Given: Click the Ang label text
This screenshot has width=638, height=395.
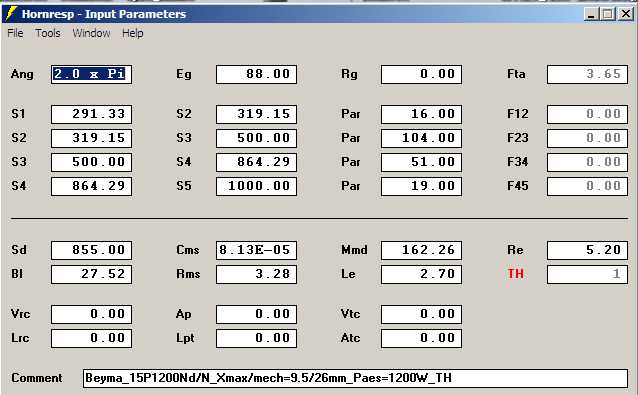Looking at the screenshot, I should tap(22, 74).
